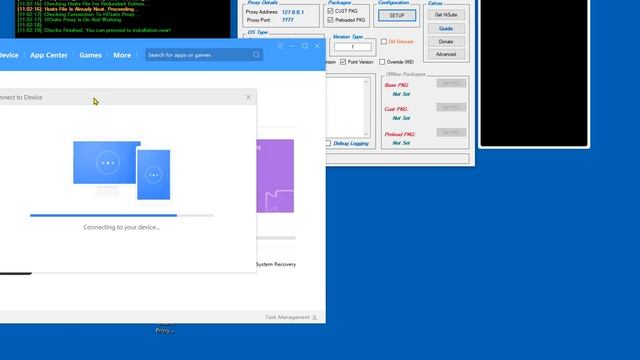The image size is (640, 360).
Task: Open the App Center tab
Action: pyautogui.click(x=49, y=55)
